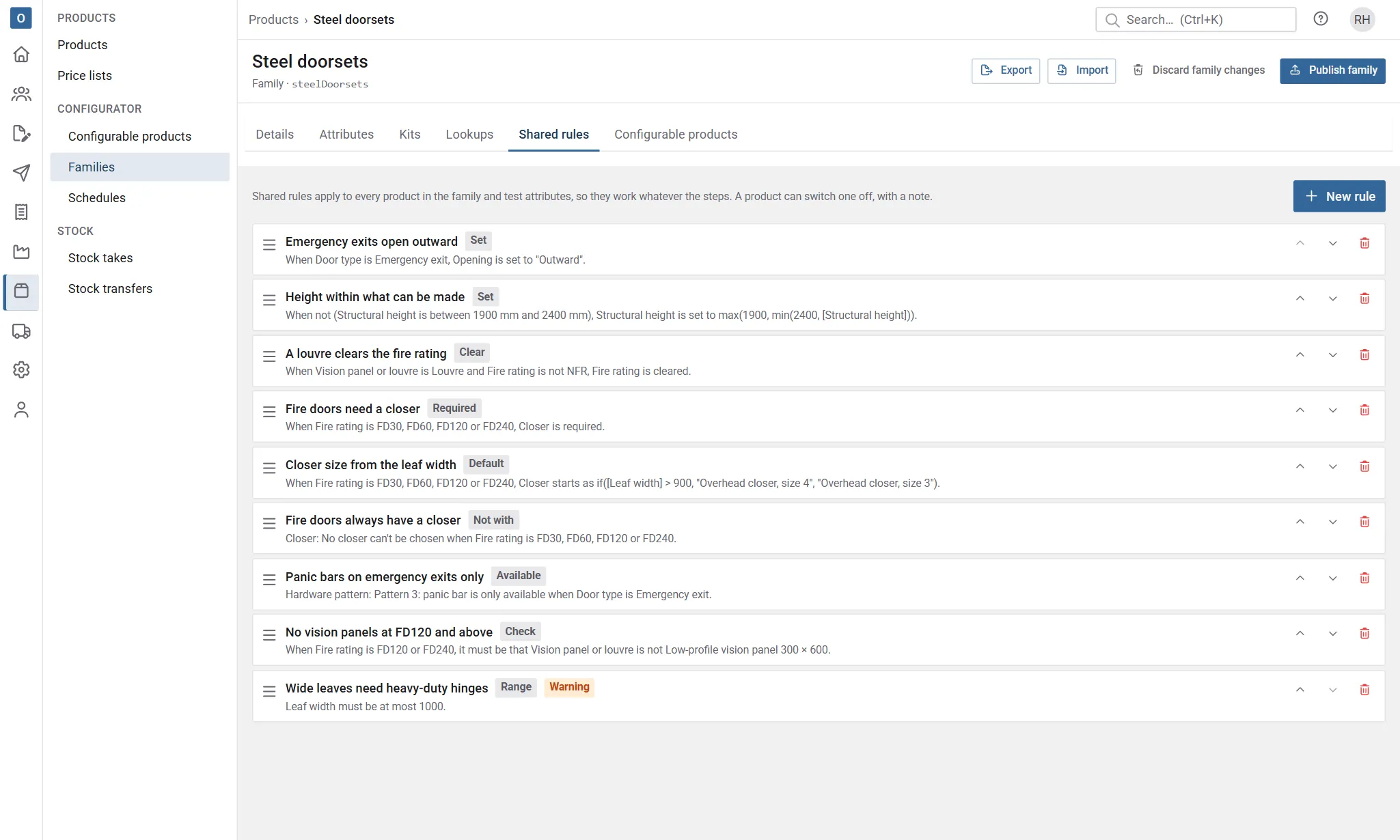
Task: Open the settings gear icon in sidebar
Action: click(x=21, y=369)
